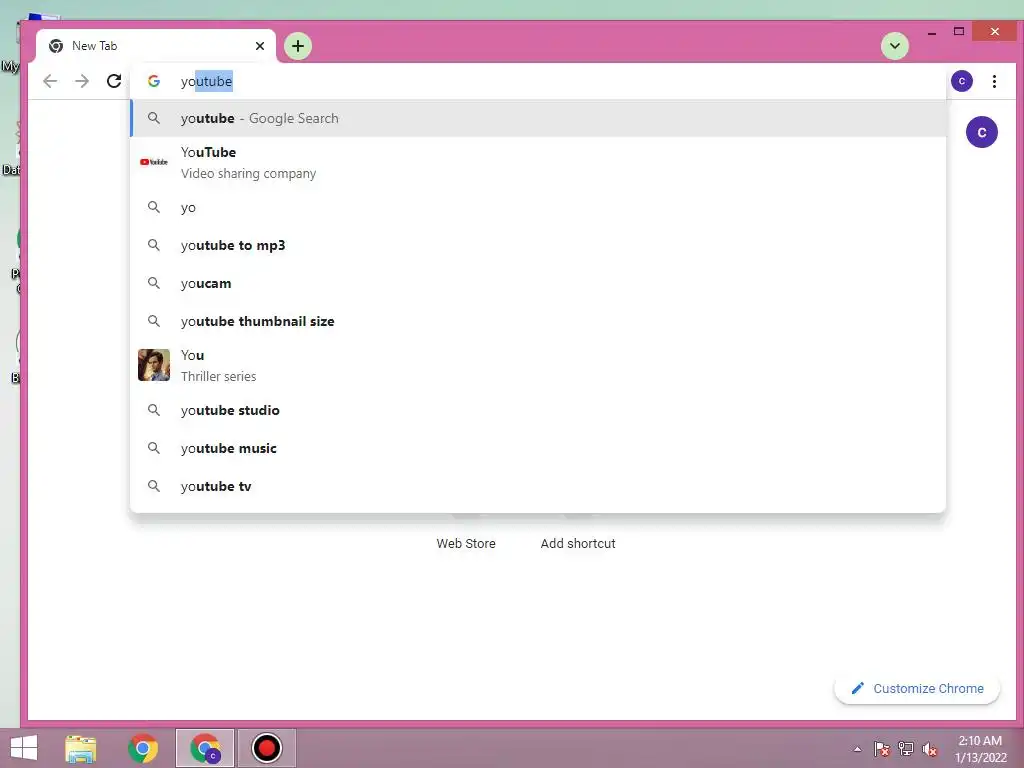Click the network status tray icon
This screenshot has width=1024, height=768.
[x=906, y=749]
